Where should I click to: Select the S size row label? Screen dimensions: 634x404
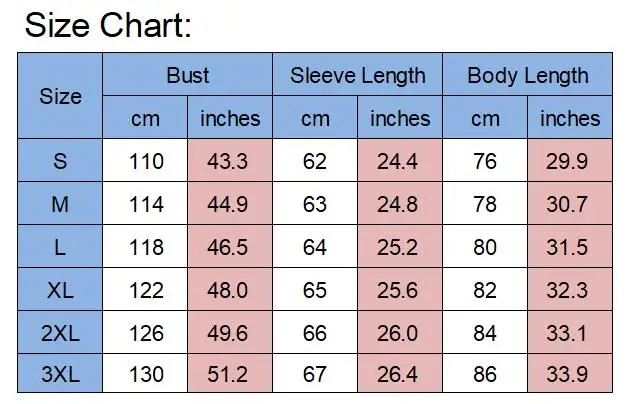point(60,161)
